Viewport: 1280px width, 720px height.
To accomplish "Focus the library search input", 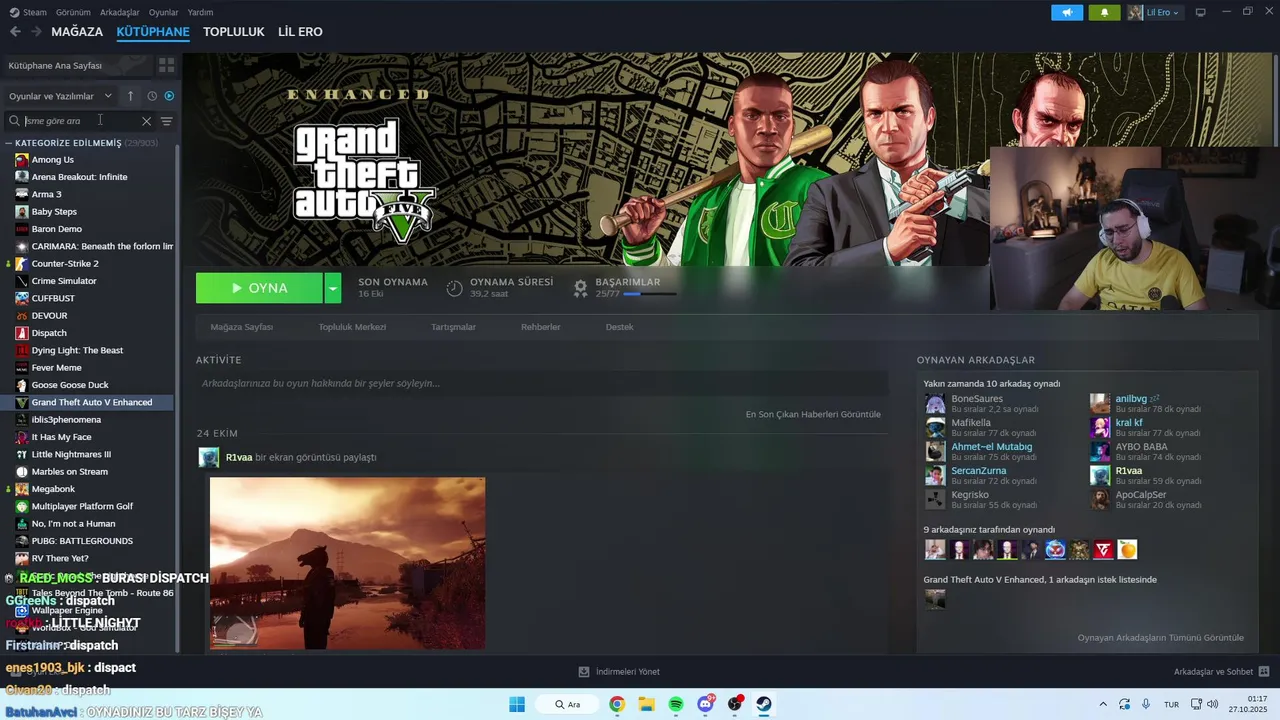I will click(x=80, y=121).
